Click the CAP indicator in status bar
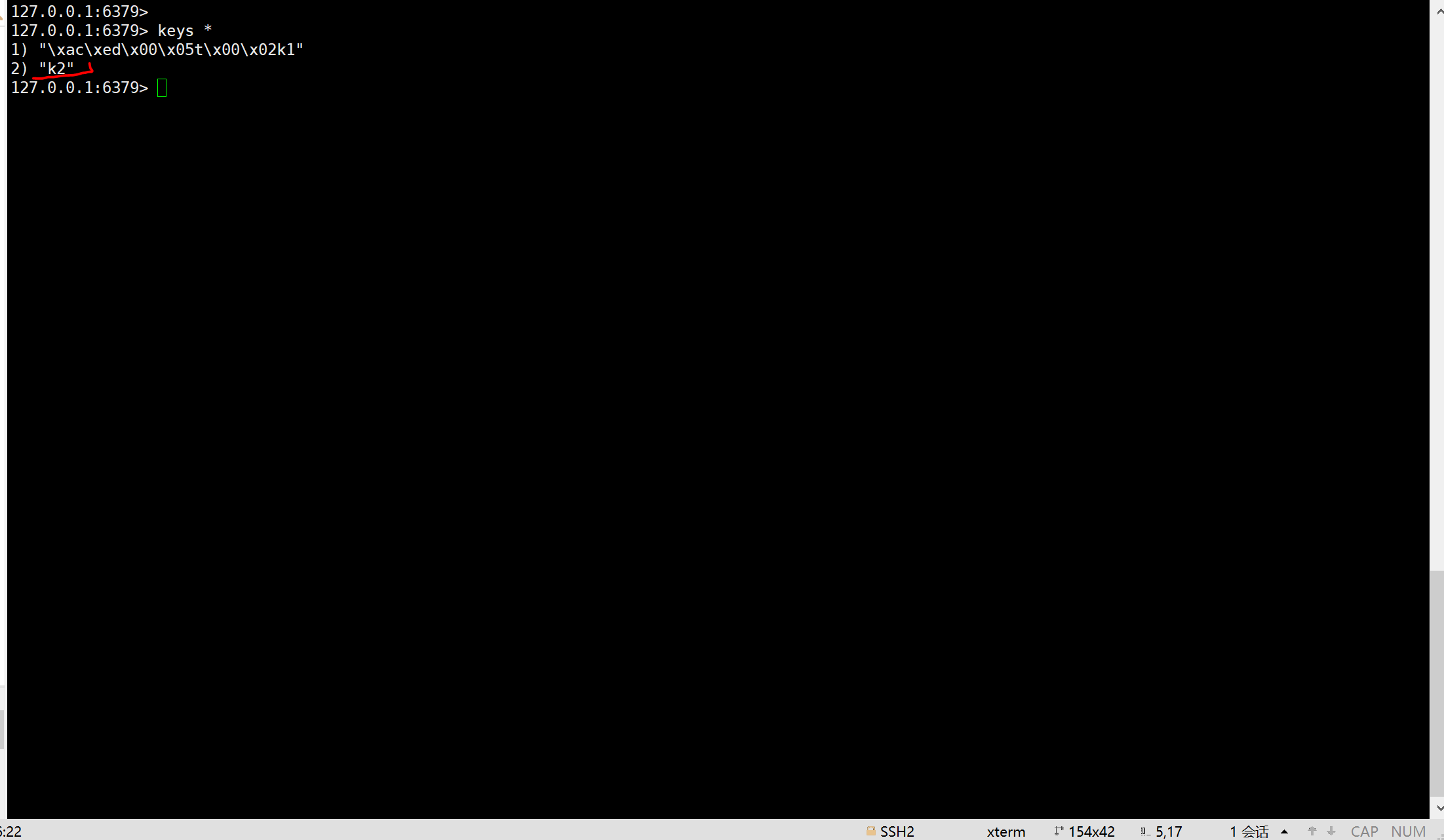Viewport: 1444px width, 840px height. (x=1365, y=831)
